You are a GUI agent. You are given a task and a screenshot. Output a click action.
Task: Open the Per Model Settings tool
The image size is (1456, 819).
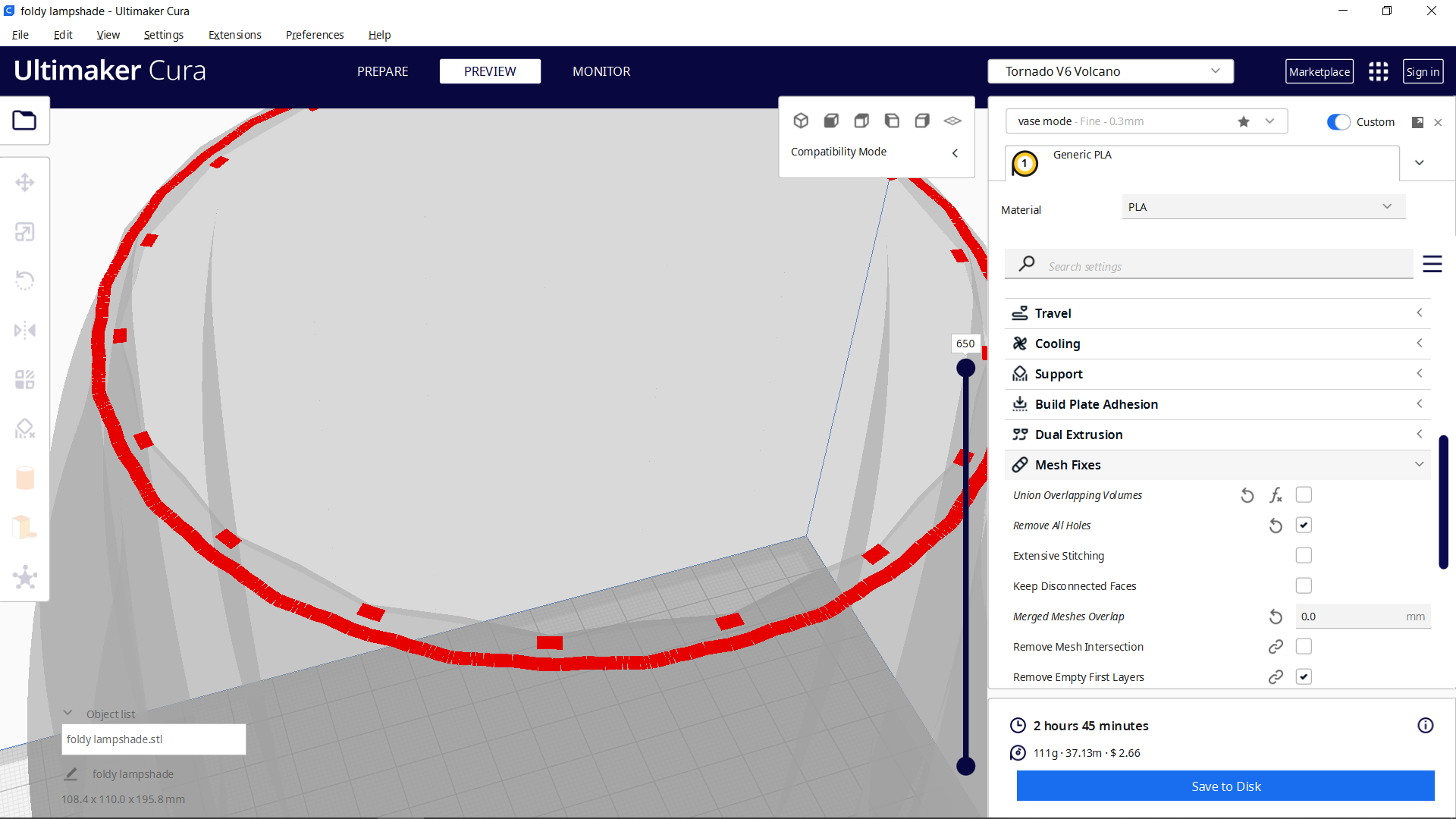tap(25, 379)
